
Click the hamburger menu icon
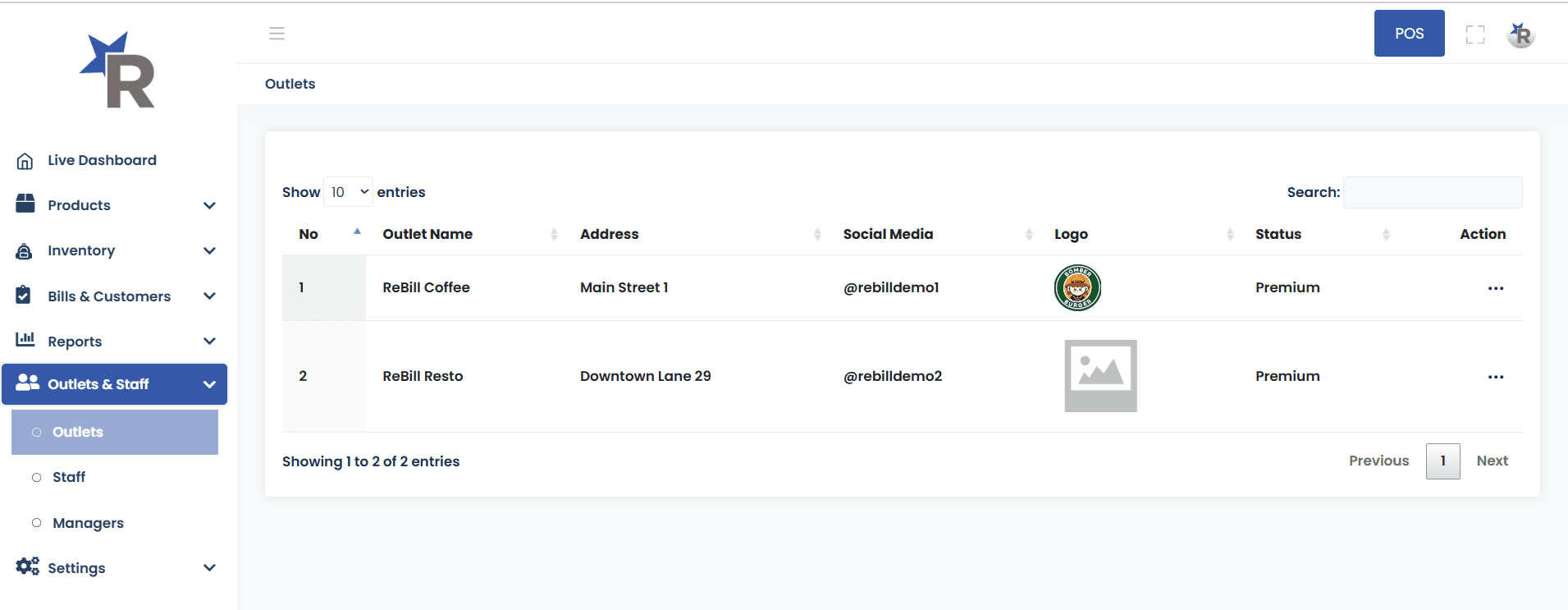(277, 34)
